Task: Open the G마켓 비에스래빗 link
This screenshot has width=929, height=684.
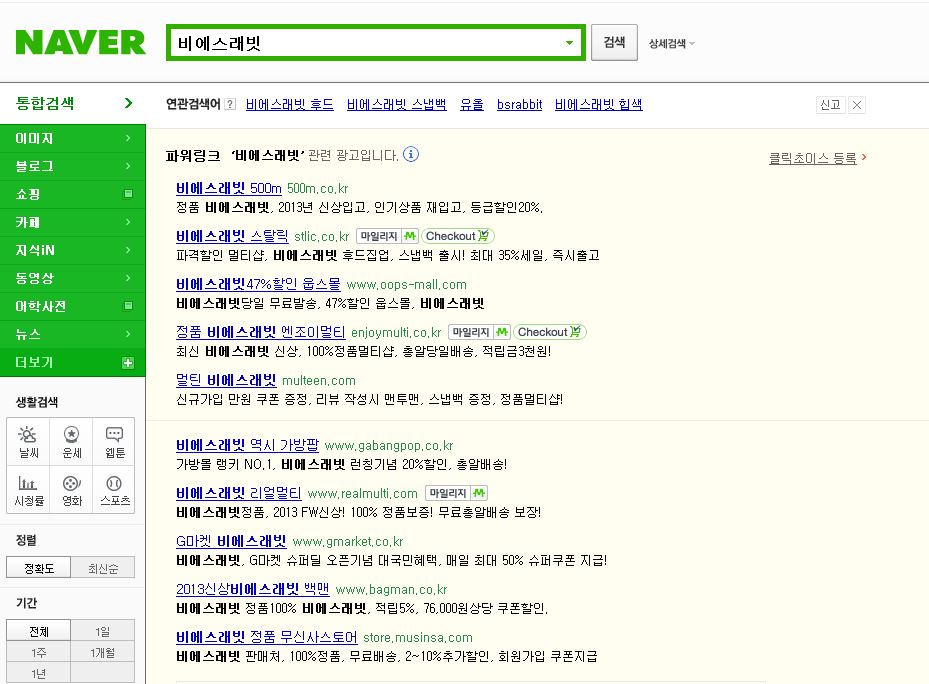Action: (x=231, y=541)
